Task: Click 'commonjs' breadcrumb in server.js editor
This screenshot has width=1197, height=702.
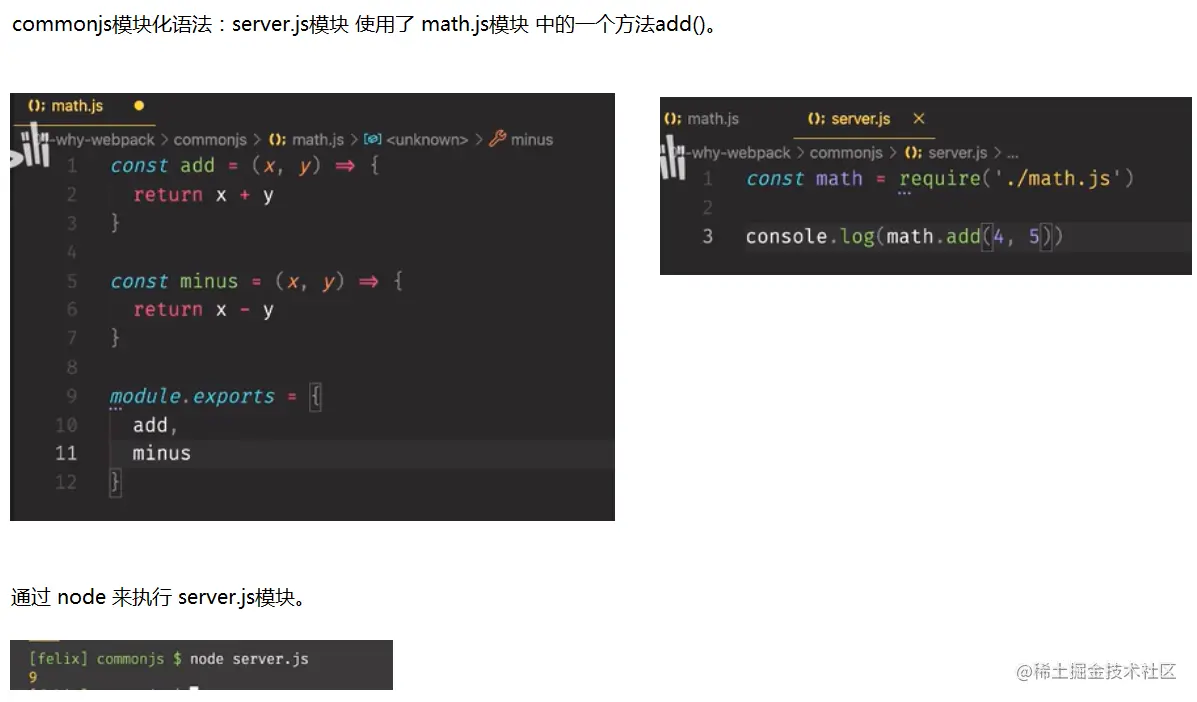Action: tap(846, 153)
